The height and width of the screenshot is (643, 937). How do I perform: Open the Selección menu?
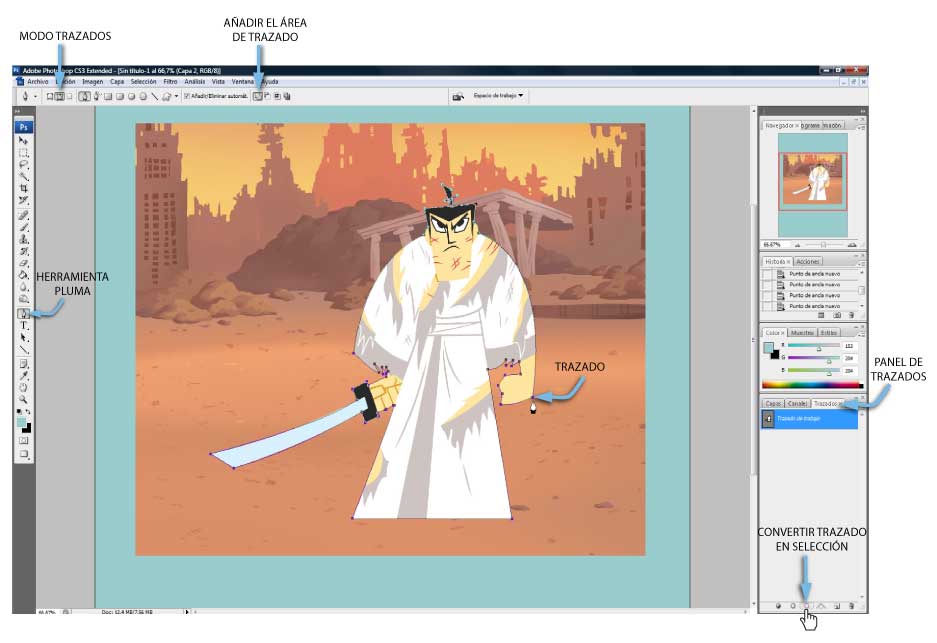click(143, 81)
